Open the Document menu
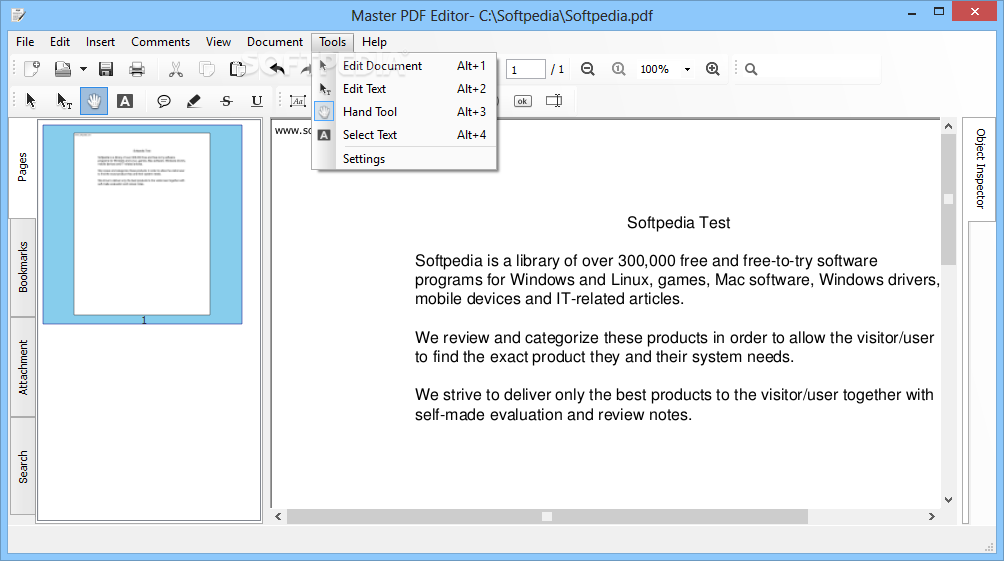The width and height of the screenshot is (1004, 561). [275, 42]
